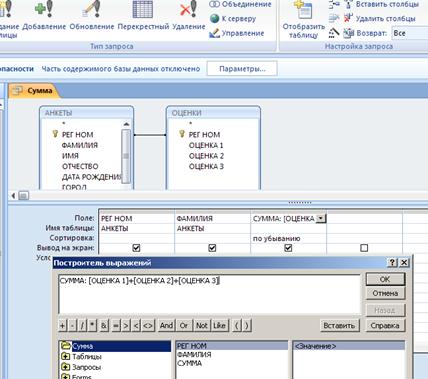Click the Отмена cancel button

pos(385,293)
